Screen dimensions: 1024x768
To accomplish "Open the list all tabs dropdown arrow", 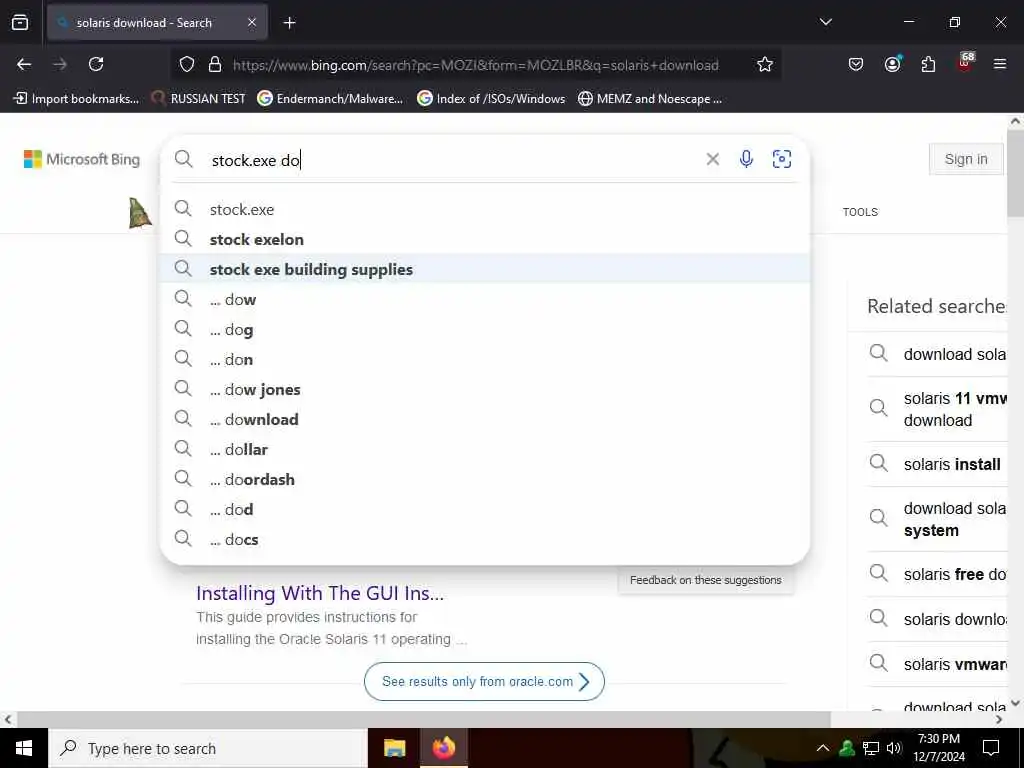I will click(x=825, y=22).
